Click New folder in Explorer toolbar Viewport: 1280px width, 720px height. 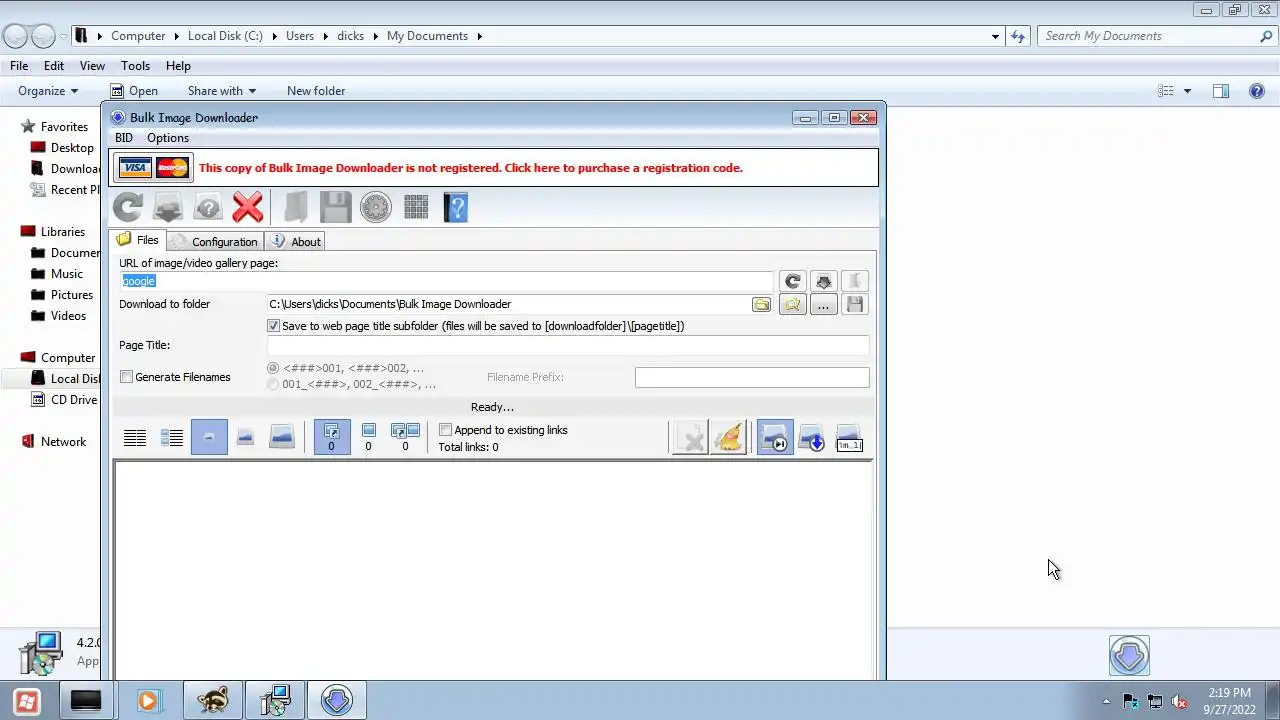[x=316, y=91]
